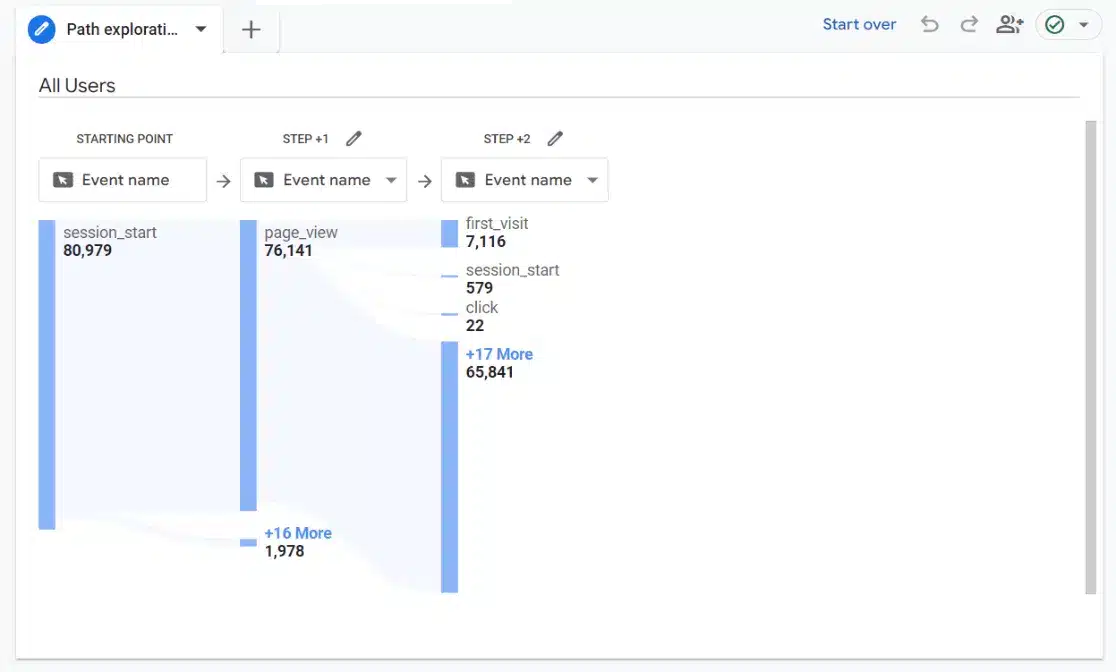Edit the STEP +2 node with pencil icon
Viewport: 1116px width, 672px height.
pos(555,138)
